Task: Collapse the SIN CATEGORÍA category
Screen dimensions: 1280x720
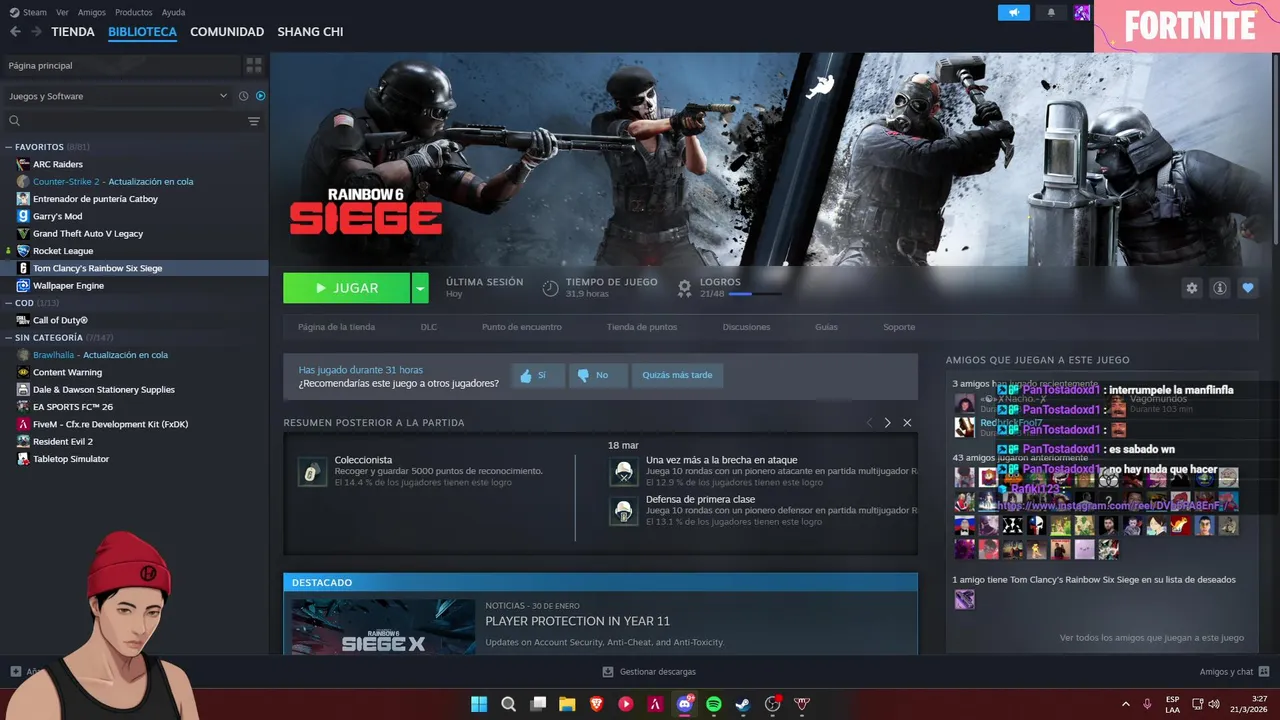Action: pyautogui.click(x=9, y=338)
